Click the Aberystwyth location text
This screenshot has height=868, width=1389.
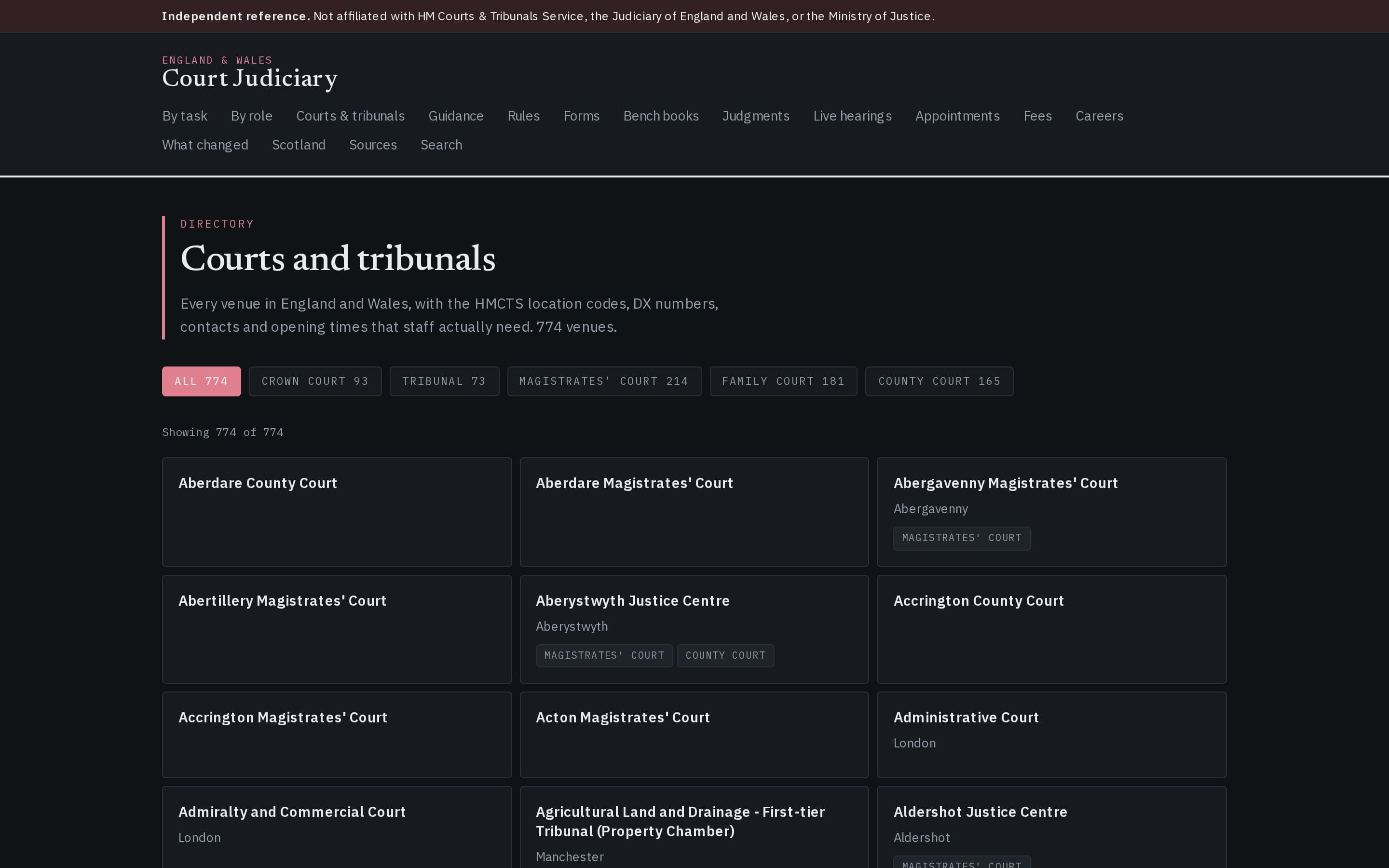coord(572,626)
